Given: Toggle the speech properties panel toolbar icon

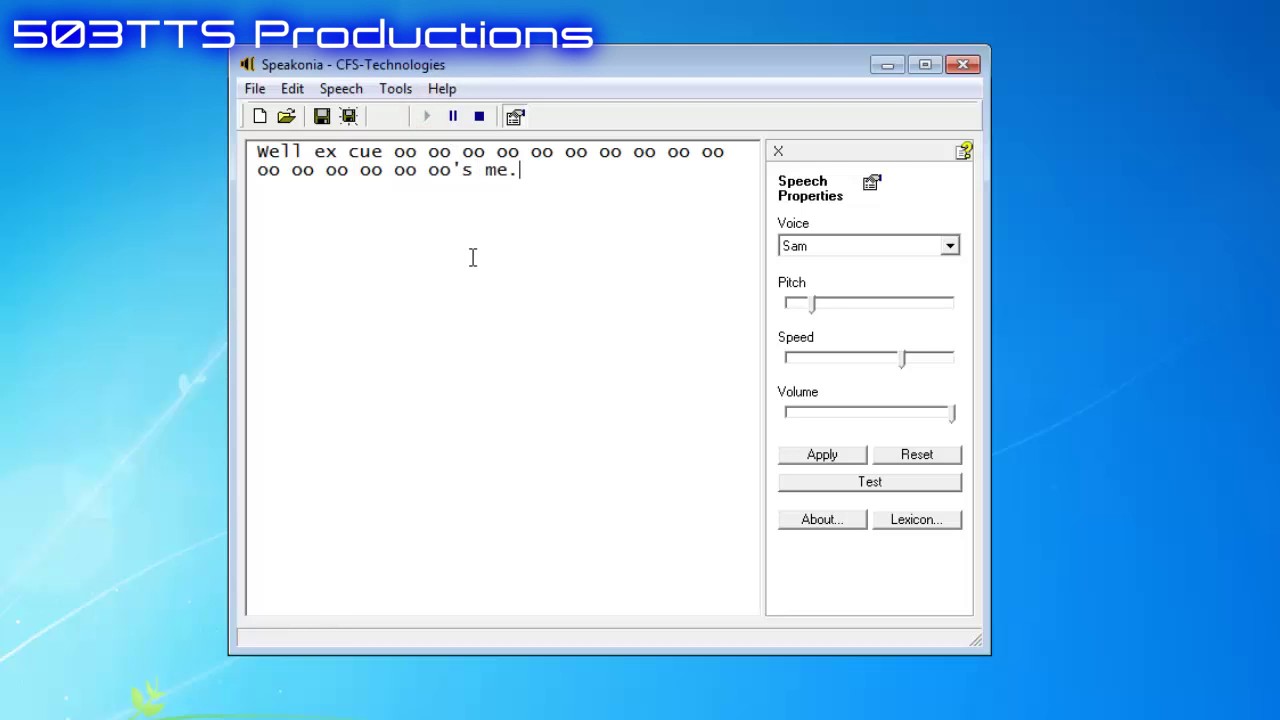Looking at the screenshot, I should 515,116.
